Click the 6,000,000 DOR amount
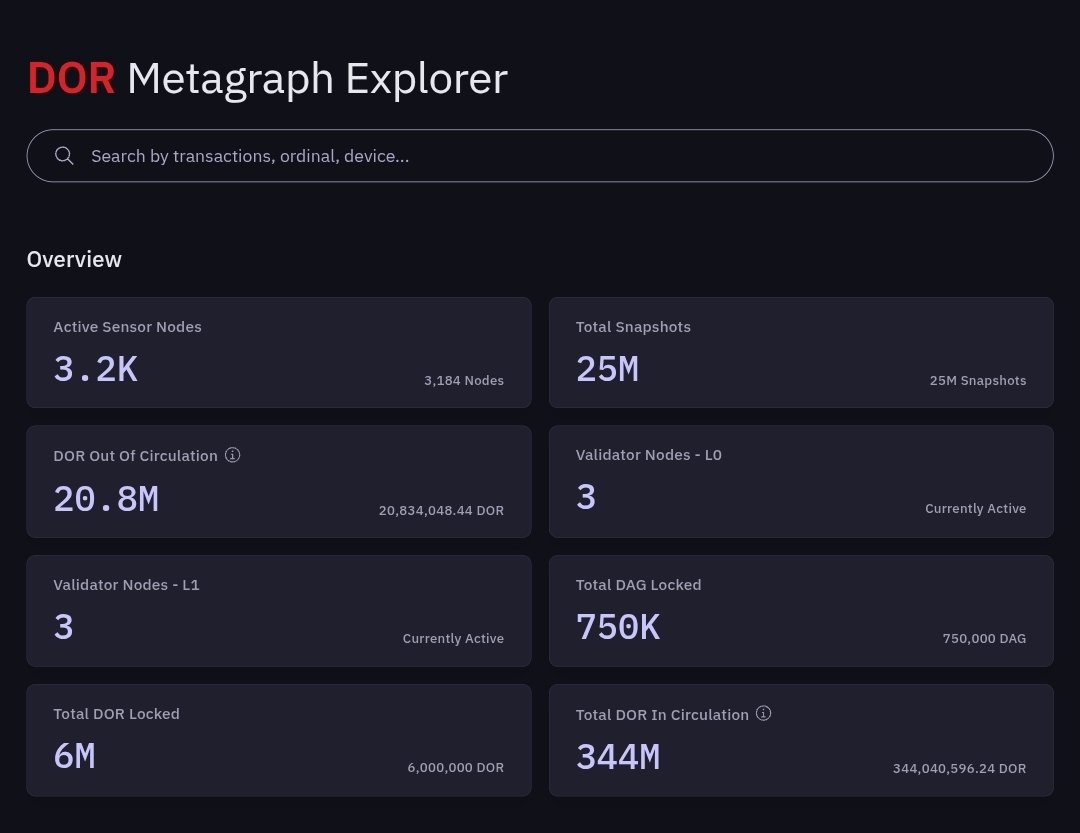The image size is (1080, 833). (455, 768)
